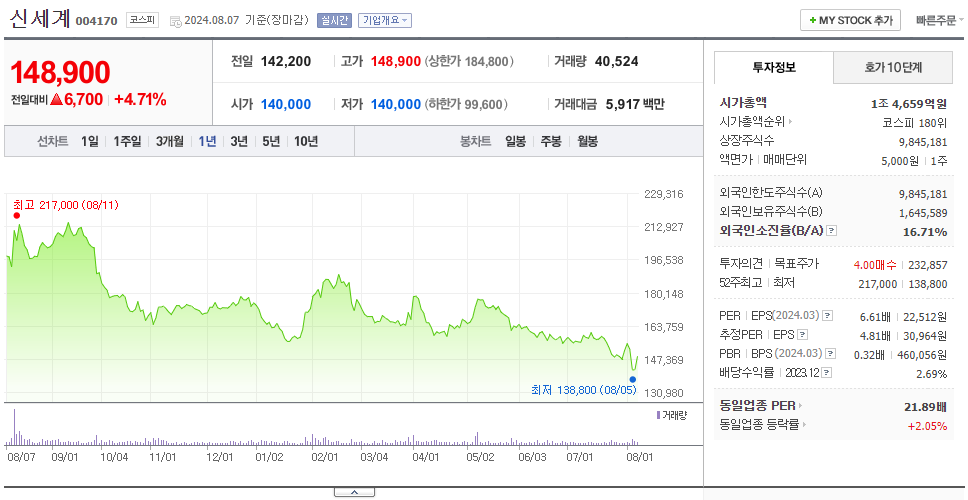Click the MY STOCK 추가 button

tap(851, 20)
